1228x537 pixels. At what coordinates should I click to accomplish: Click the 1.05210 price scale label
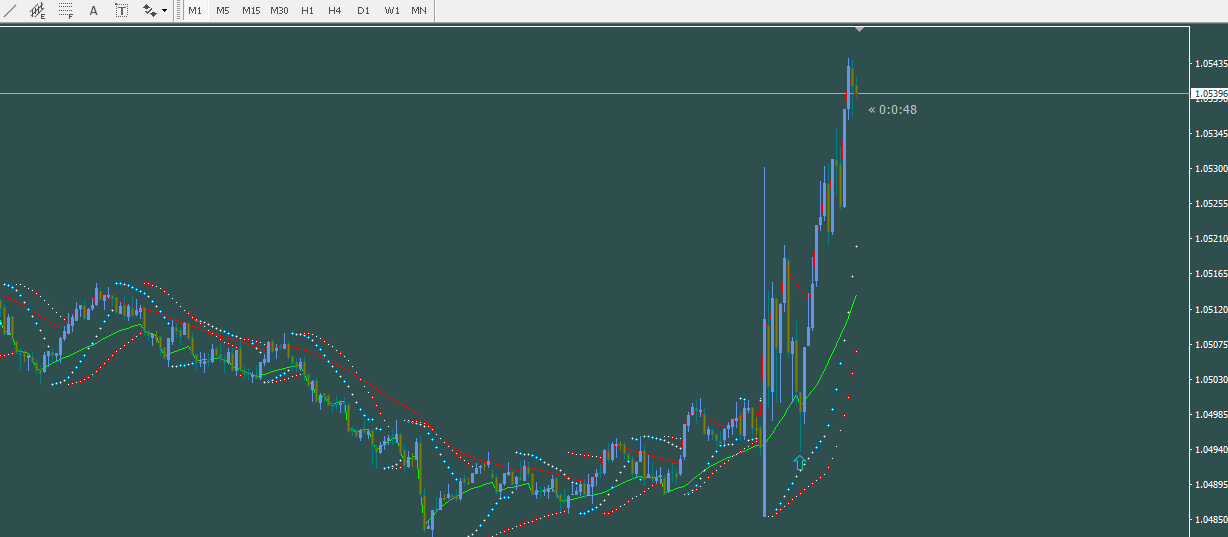pos(1210,239)
